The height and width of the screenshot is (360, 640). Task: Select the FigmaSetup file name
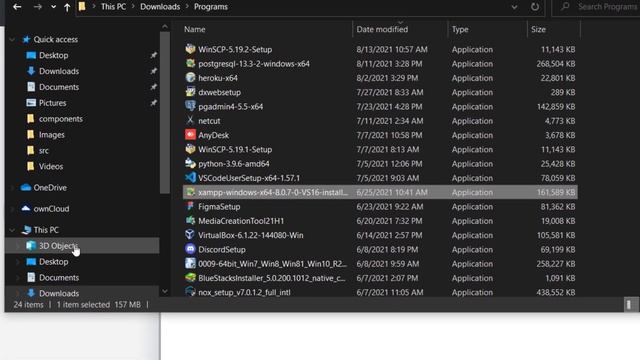point(219,207)
